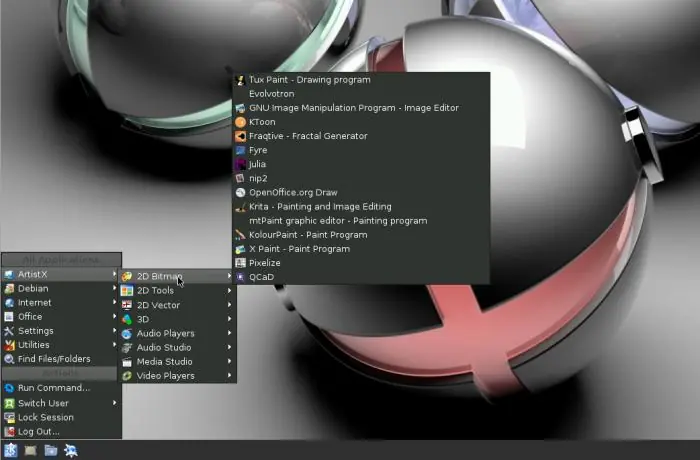Click the GNU Image Manipulation Program label
The width and height of the screenshot is (700, 460).
(354, 108)
